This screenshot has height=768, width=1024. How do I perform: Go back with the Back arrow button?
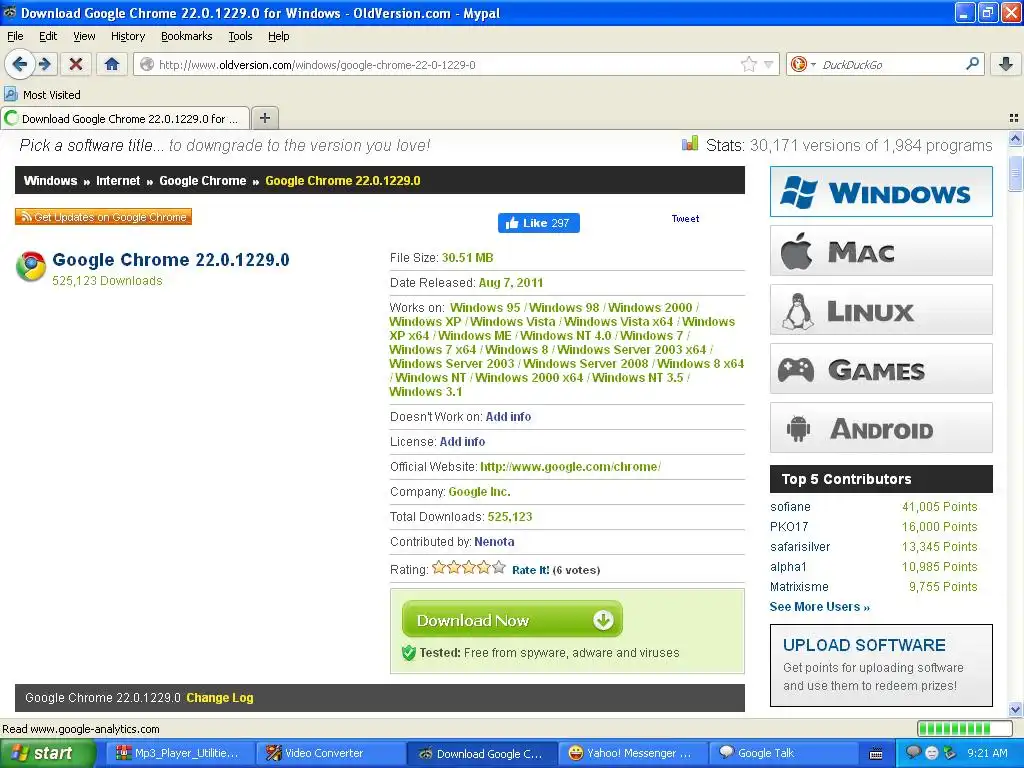click(x=20, y=64)
